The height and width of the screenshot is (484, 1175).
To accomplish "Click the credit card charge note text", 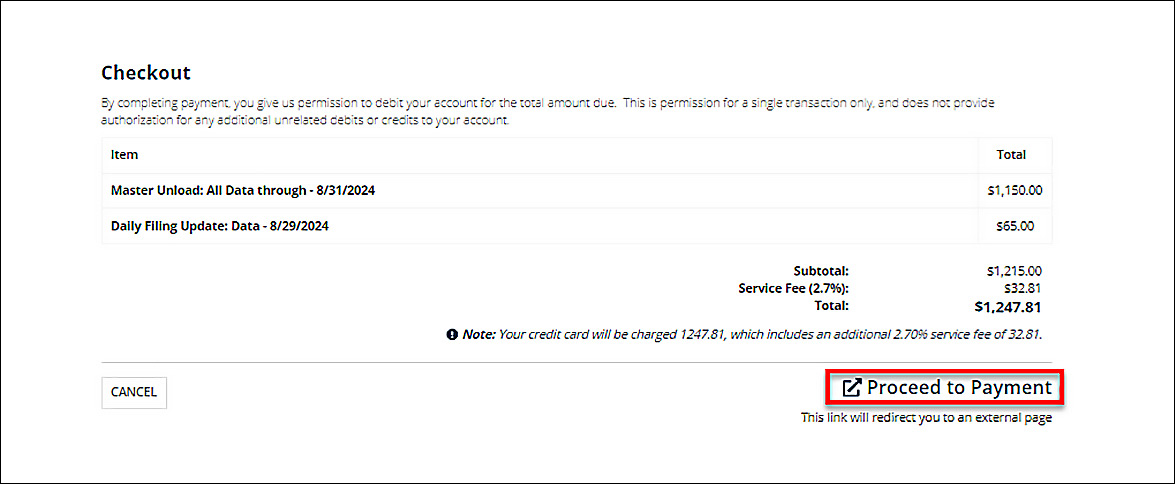I will click(752, 335).
